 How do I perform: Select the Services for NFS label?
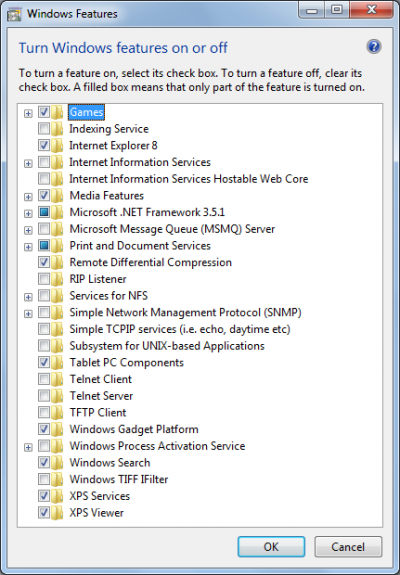point(109,296)
